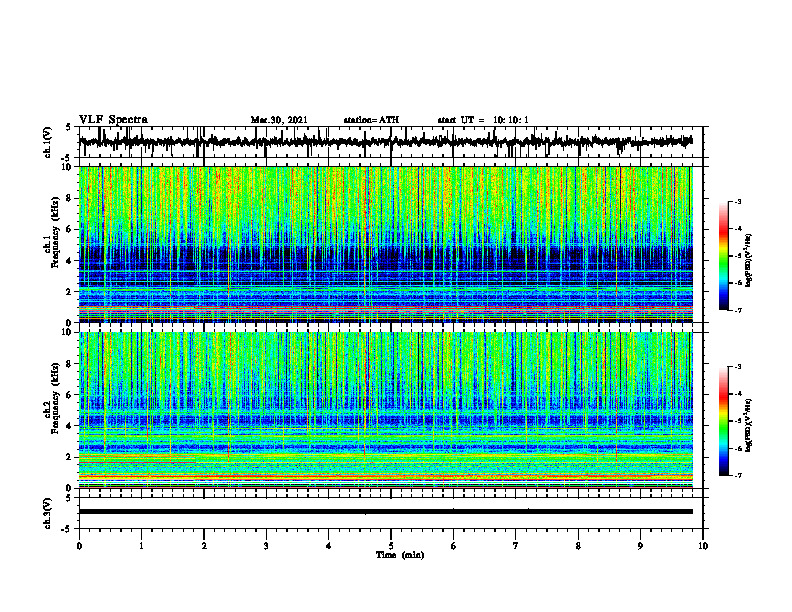Click the "-5" volt tick on ch.3(V) panel
792x612 pixels.
pyautogui.click(x=67, y=529)
